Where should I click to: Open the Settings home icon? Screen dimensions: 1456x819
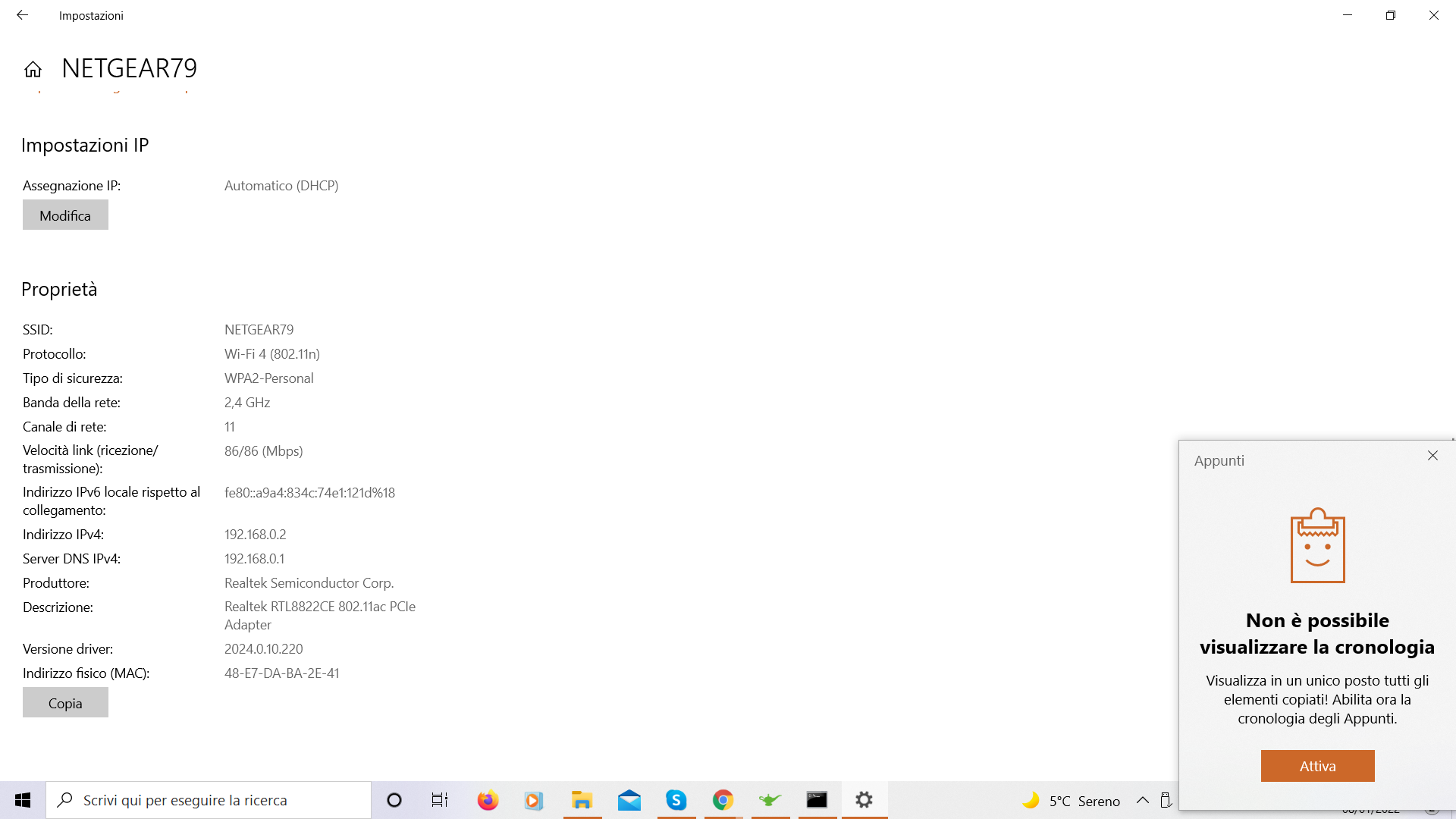coord(33,70)
